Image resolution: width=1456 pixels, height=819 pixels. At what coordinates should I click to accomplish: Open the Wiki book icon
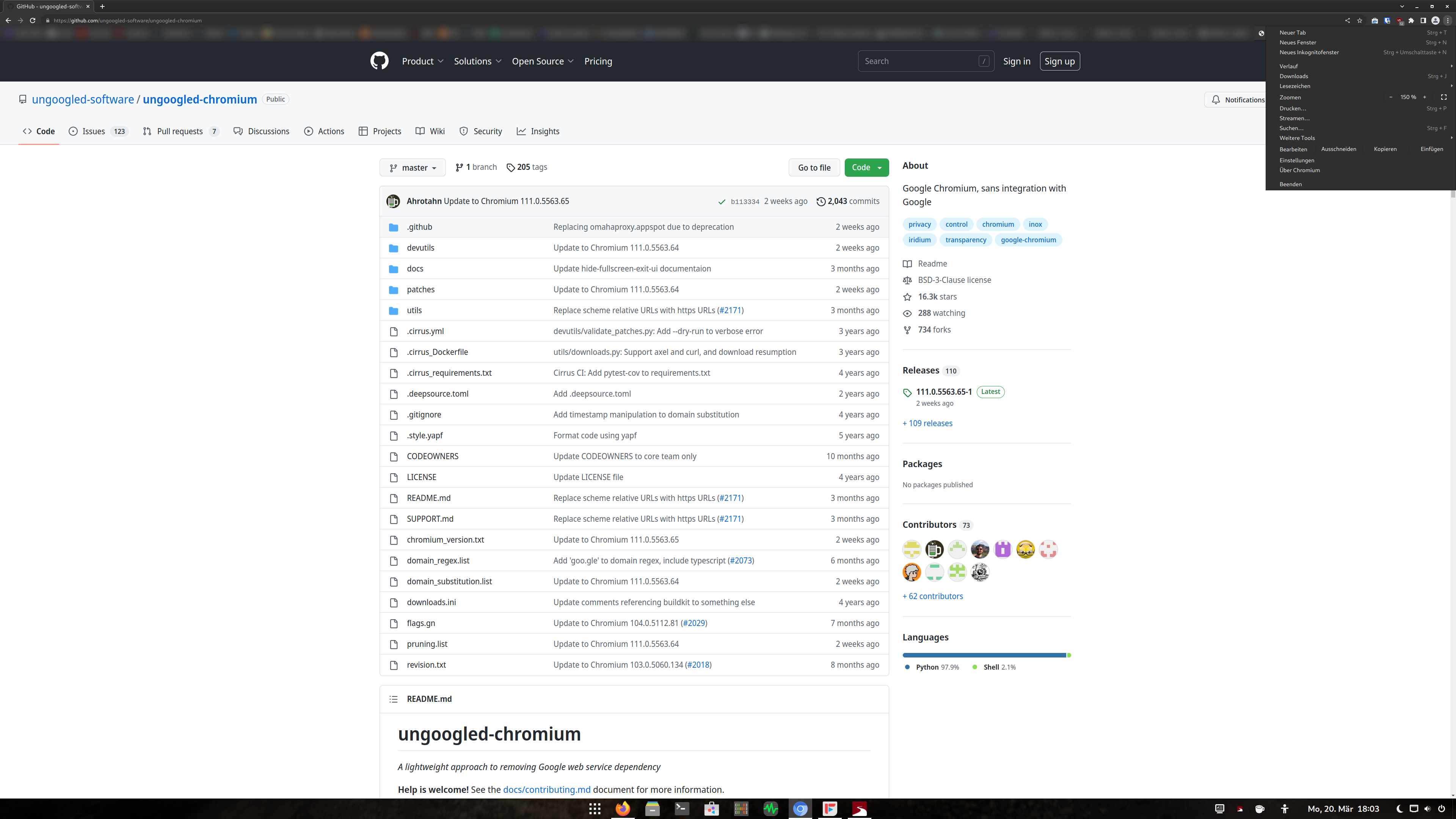click(x=420, y=130)
